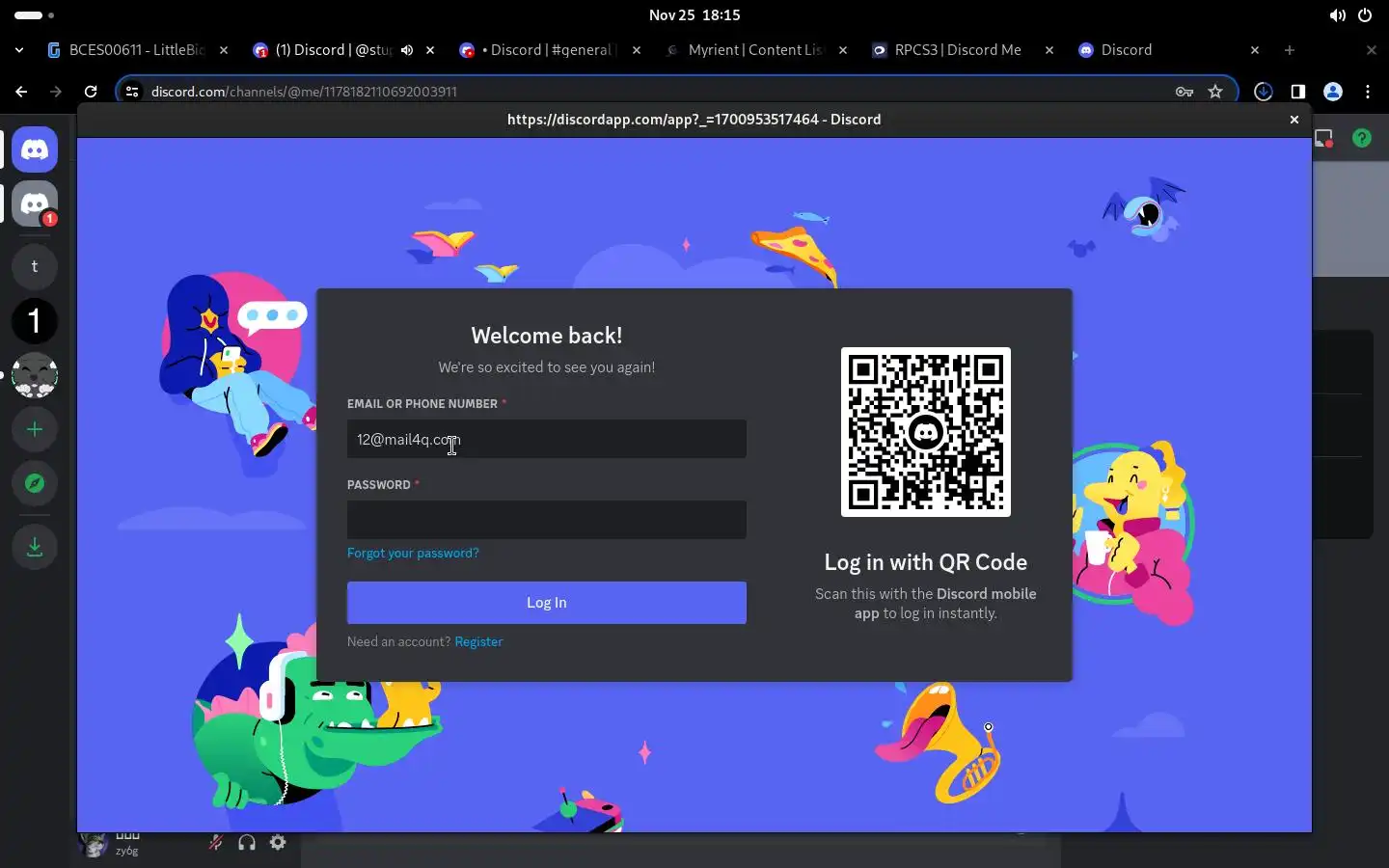Switch to the BCES00611 - LittleBig tab
Image resolution: width=1389 pixels, height=868 pixels.
click(137, 50)
